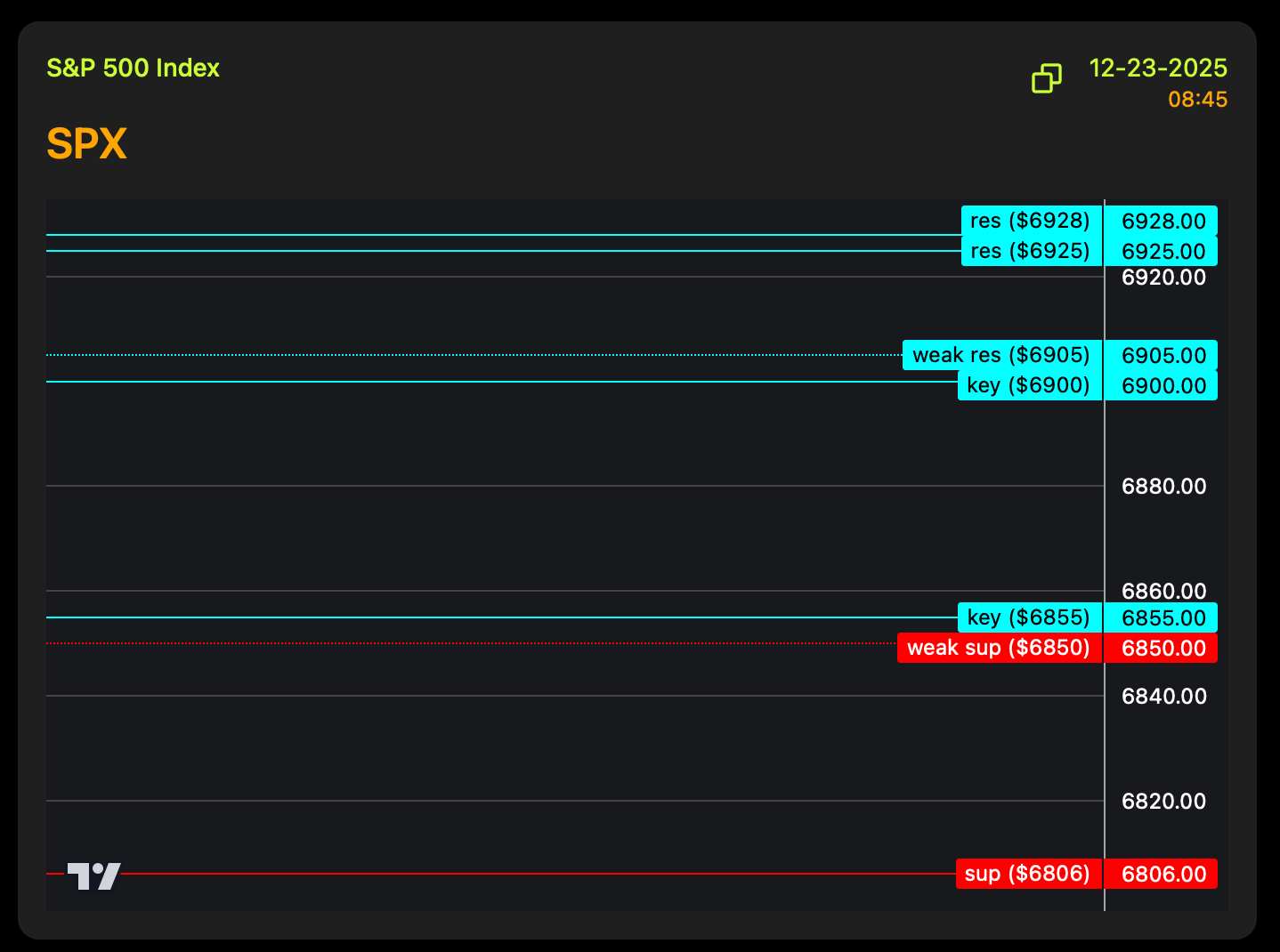Select the orange SPX ticker symbol
Viewport: 1280px width, 952px height.
pos(86,144)
